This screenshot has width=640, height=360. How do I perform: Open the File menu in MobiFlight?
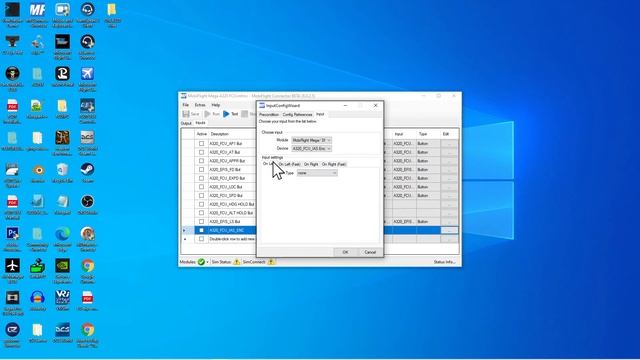coord(185,105)
